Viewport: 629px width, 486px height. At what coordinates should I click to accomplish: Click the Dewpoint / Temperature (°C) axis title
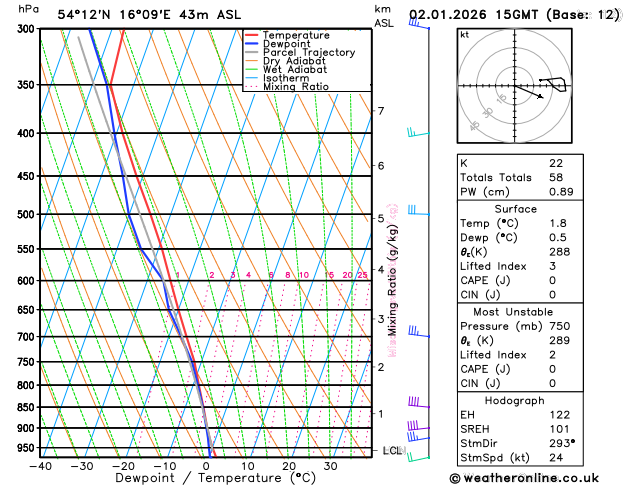click(215, 478)
